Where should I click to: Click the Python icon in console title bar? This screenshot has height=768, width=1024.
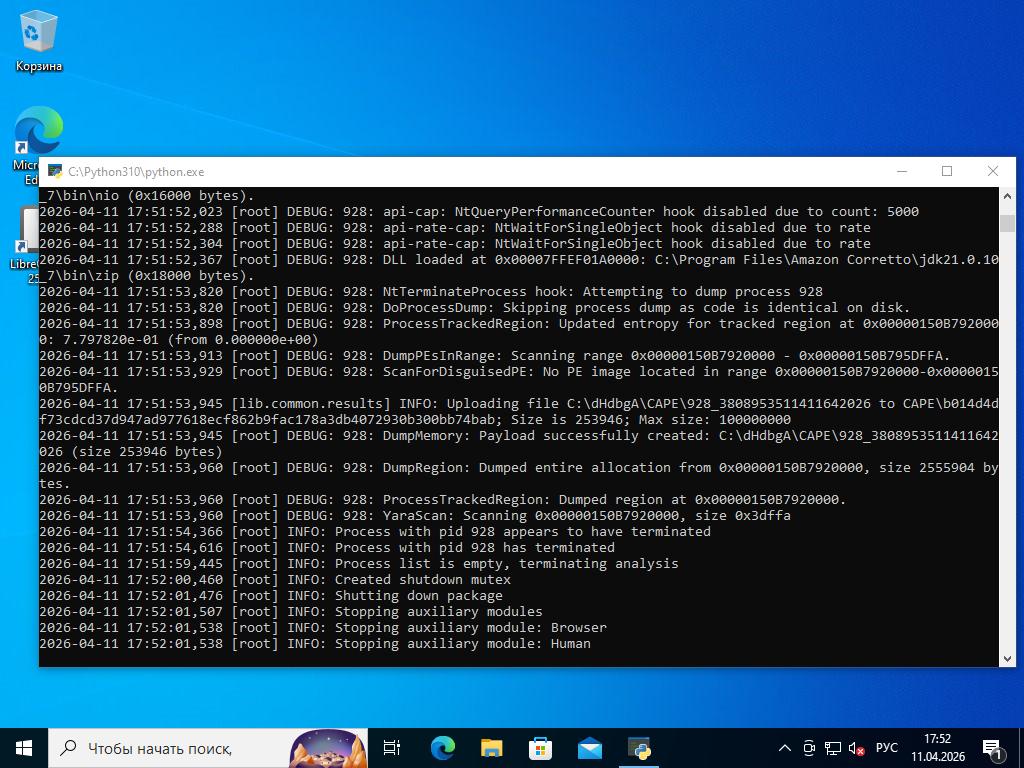[x=54, y=172]
